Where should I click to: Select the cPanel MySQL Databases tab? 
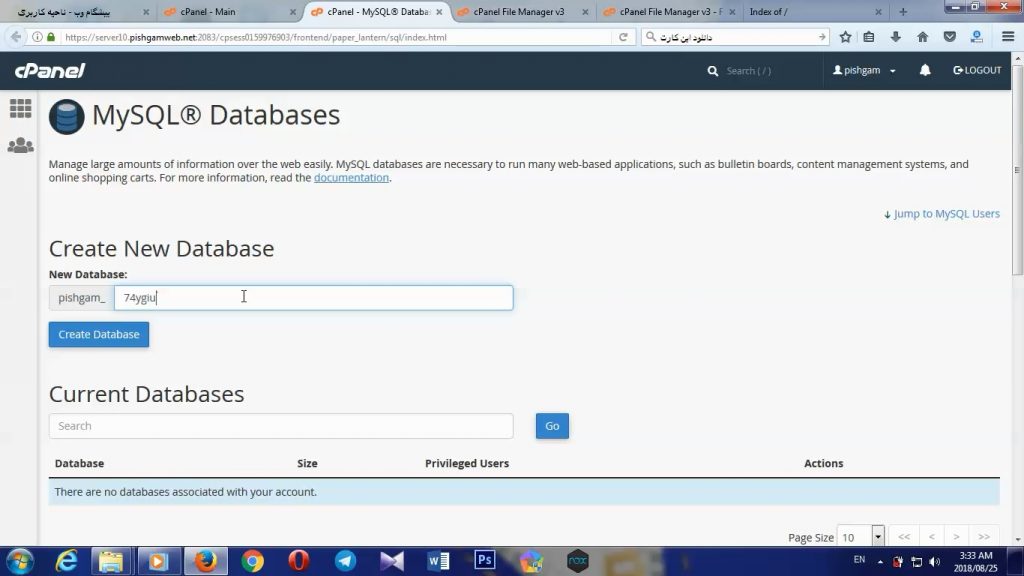[x=376, y=12]
